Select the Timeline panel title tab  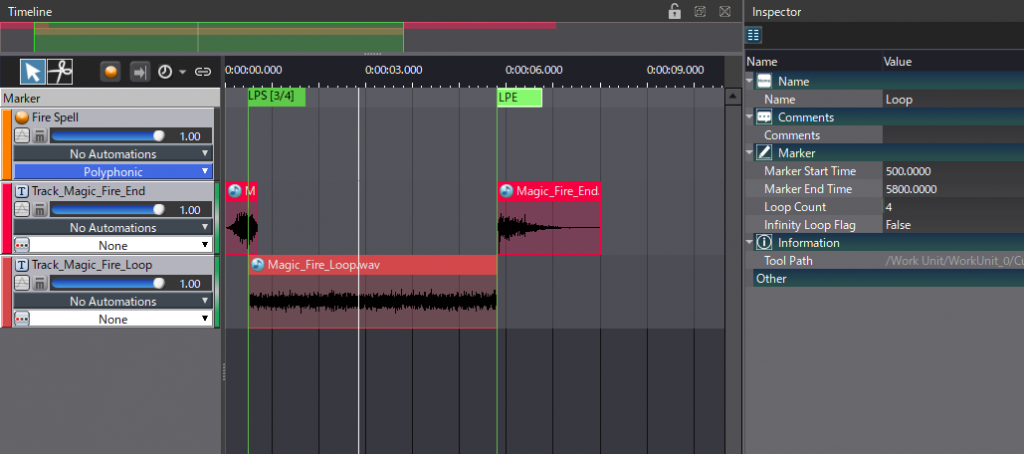pos(30,11)
